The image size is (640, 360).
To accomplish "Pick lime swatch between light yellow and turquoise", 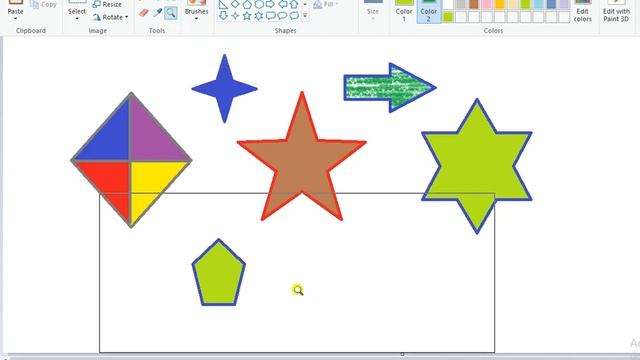I will point(525,4).
